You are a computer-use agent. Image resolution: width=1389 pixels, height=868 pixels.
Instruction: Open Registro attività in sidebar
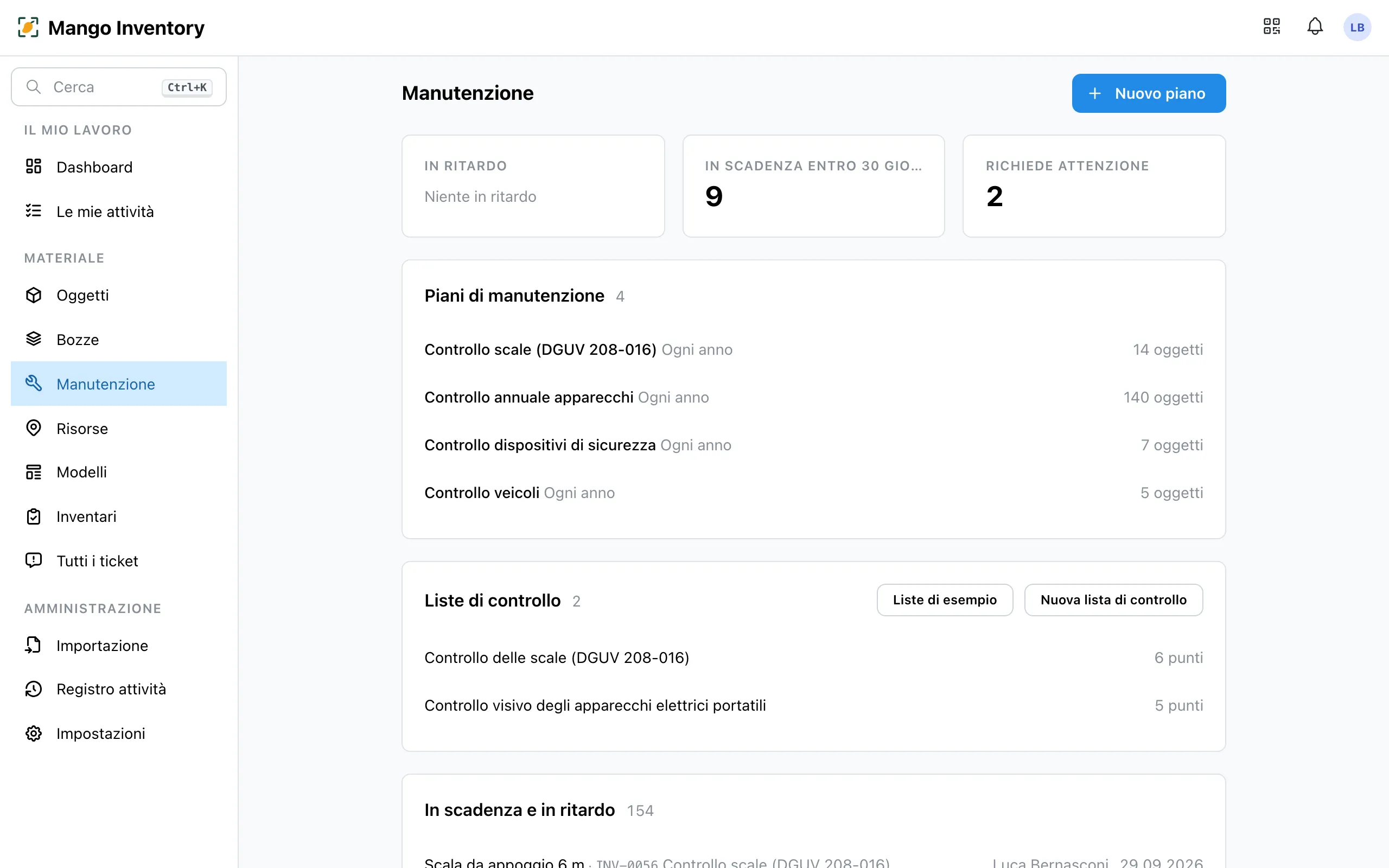[119, 689]
